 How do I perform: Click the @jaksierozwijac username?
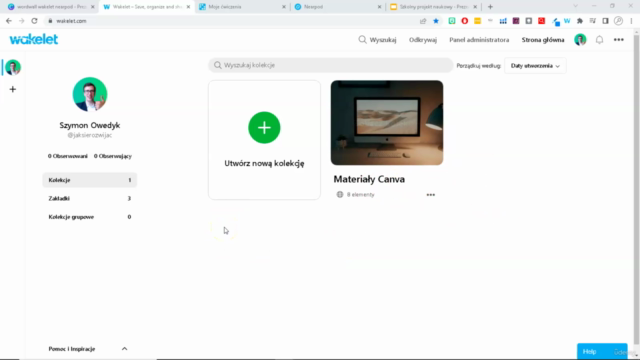[90, 135]
